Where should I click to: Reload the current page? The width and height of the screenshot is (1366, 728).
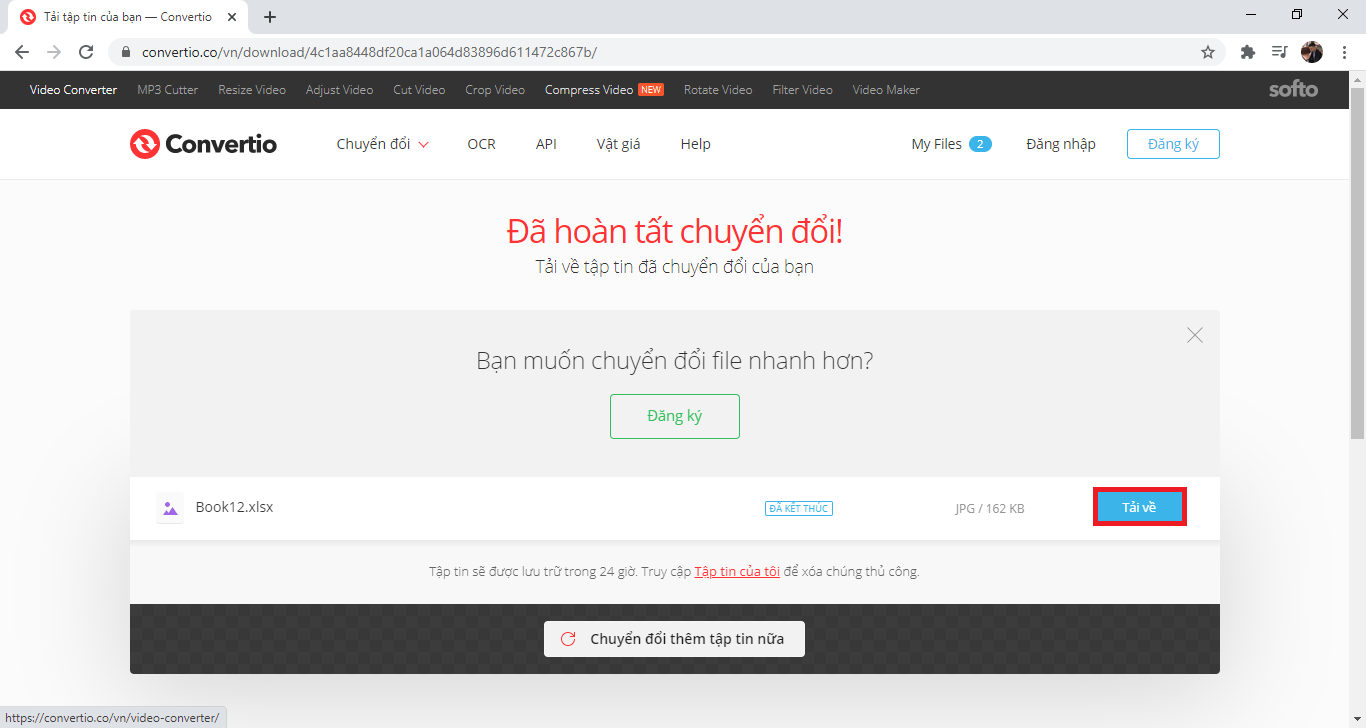[86, 52]
